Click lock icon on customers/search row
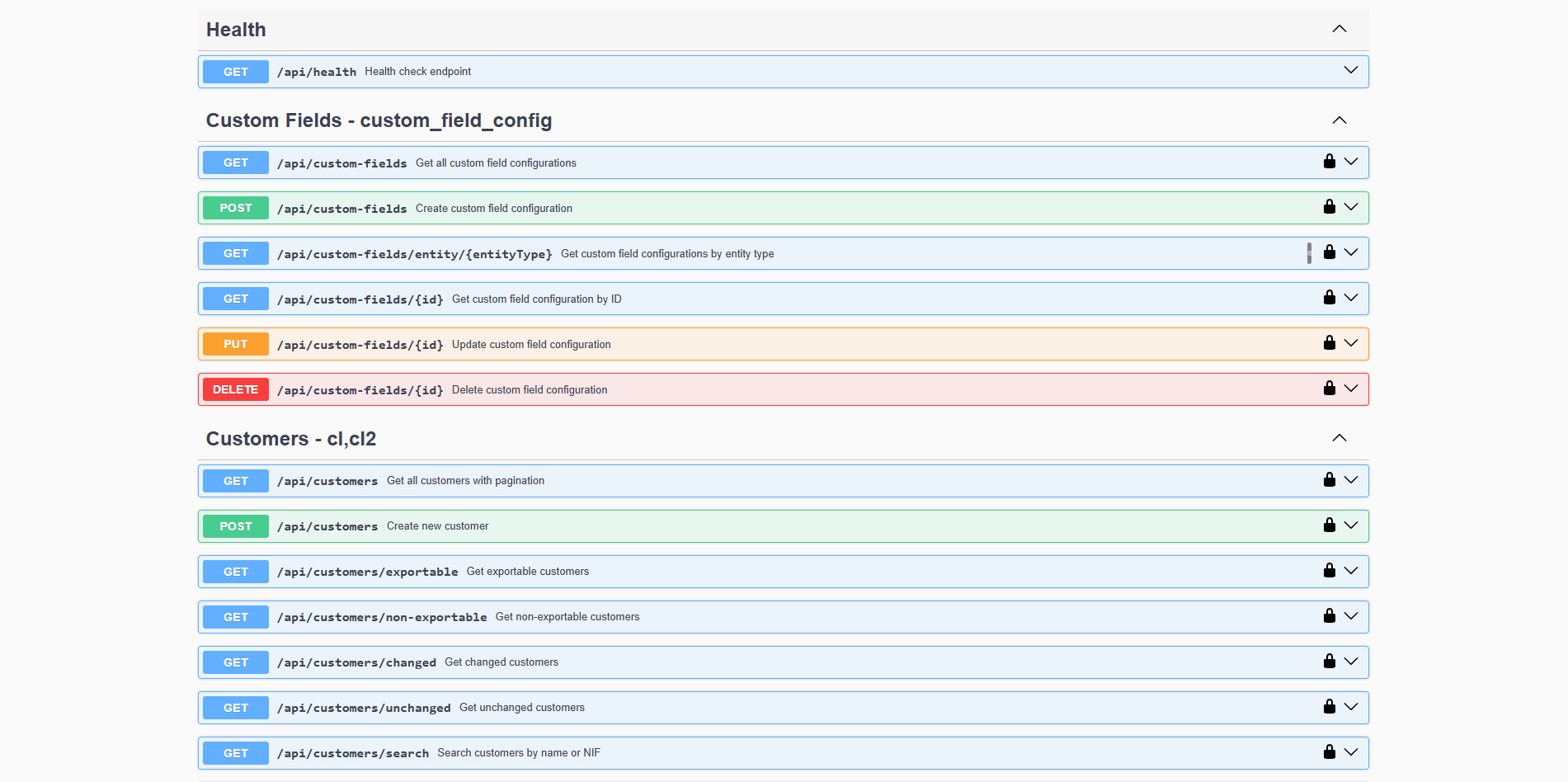Viewport: 1568px width, 782px height. [x=1329, y=752]
